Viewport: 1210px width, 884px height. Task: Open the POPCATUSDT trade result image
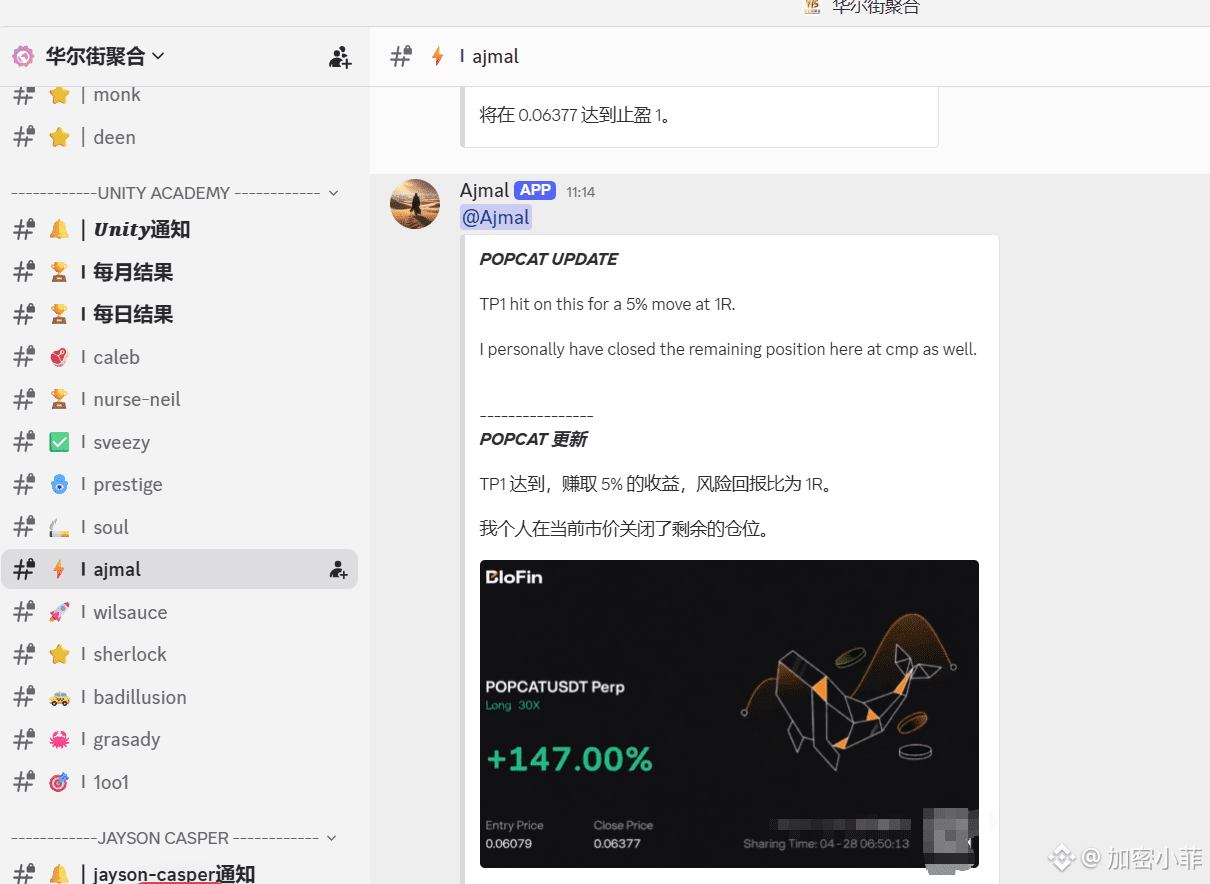[x=729, y=713]
